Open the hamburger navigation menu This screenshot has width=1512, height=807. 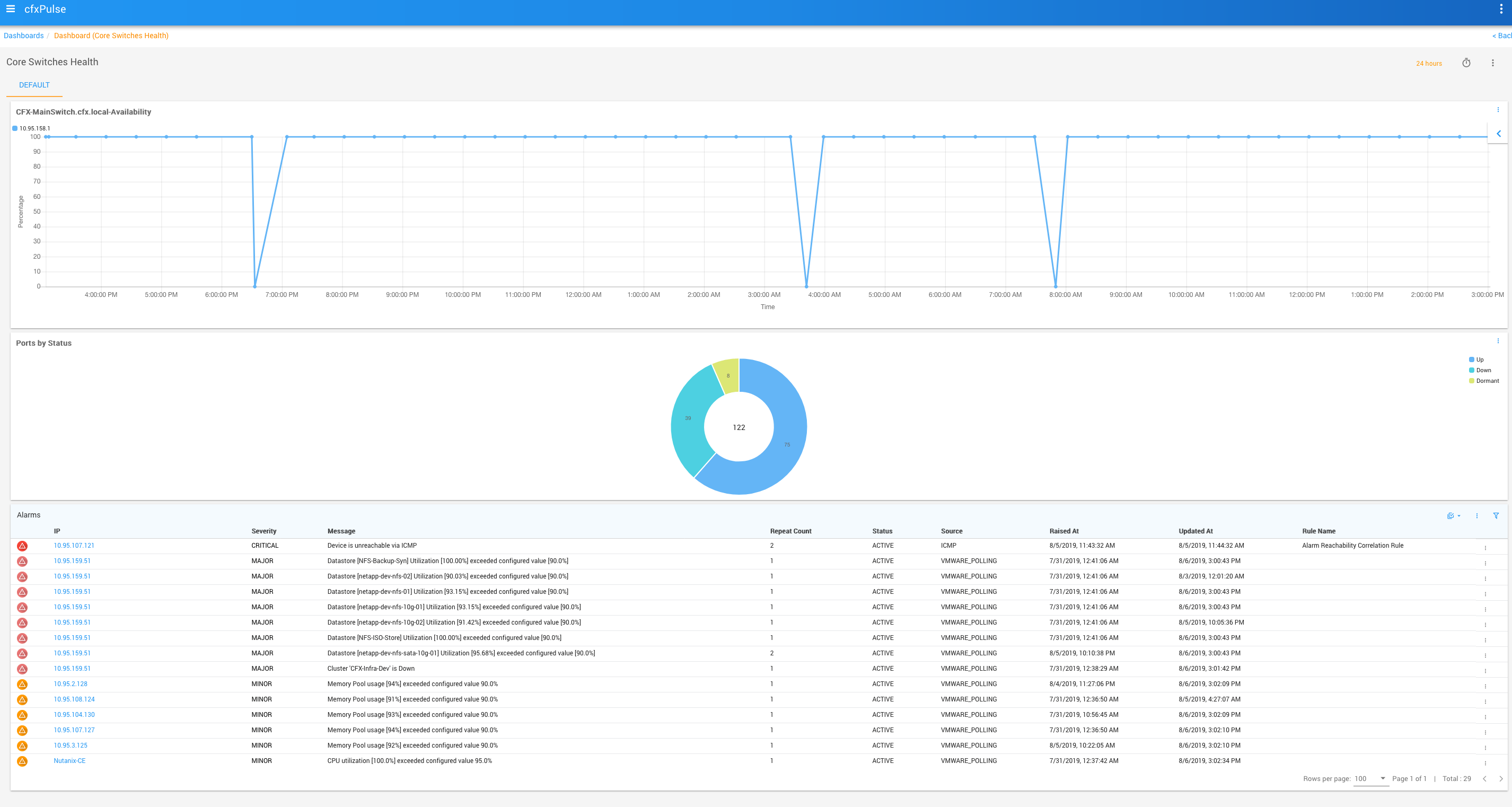[11, 9]
